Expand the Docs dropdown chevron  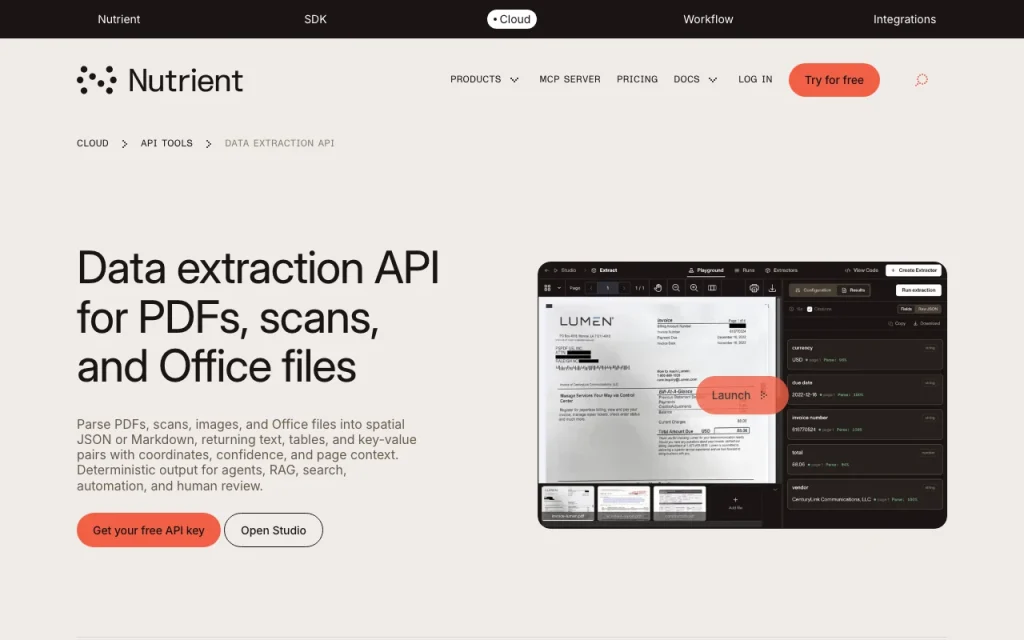pos(712,80)
